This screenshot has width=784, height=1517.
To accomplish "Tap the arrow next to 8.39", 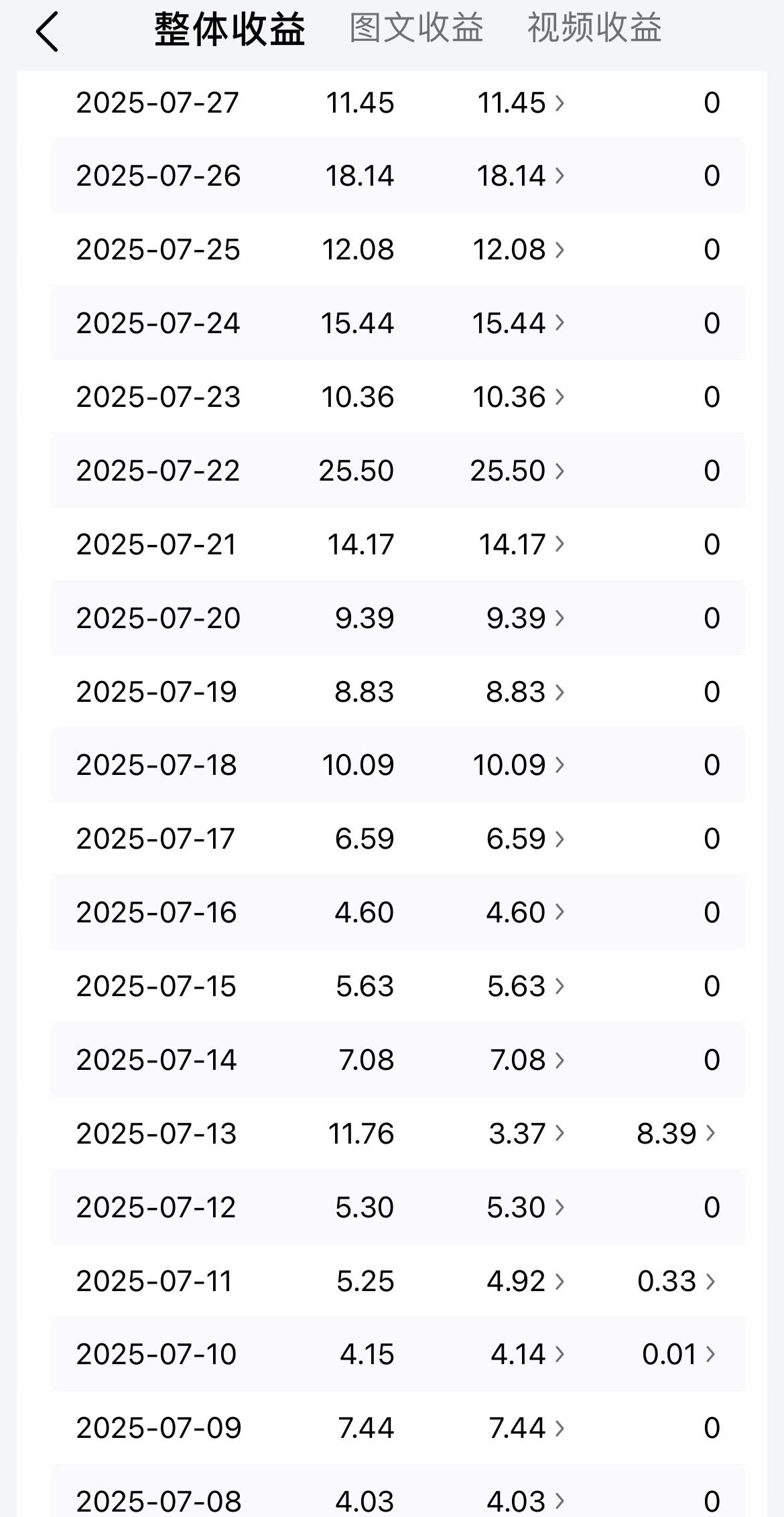I will (x=711, y=1133).
